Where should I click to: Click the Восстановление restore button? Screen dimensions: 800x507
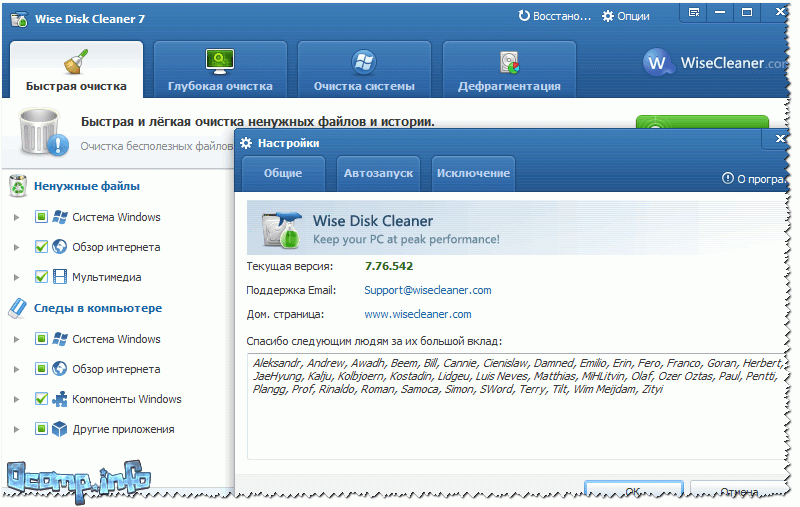(x=555, y=16)
